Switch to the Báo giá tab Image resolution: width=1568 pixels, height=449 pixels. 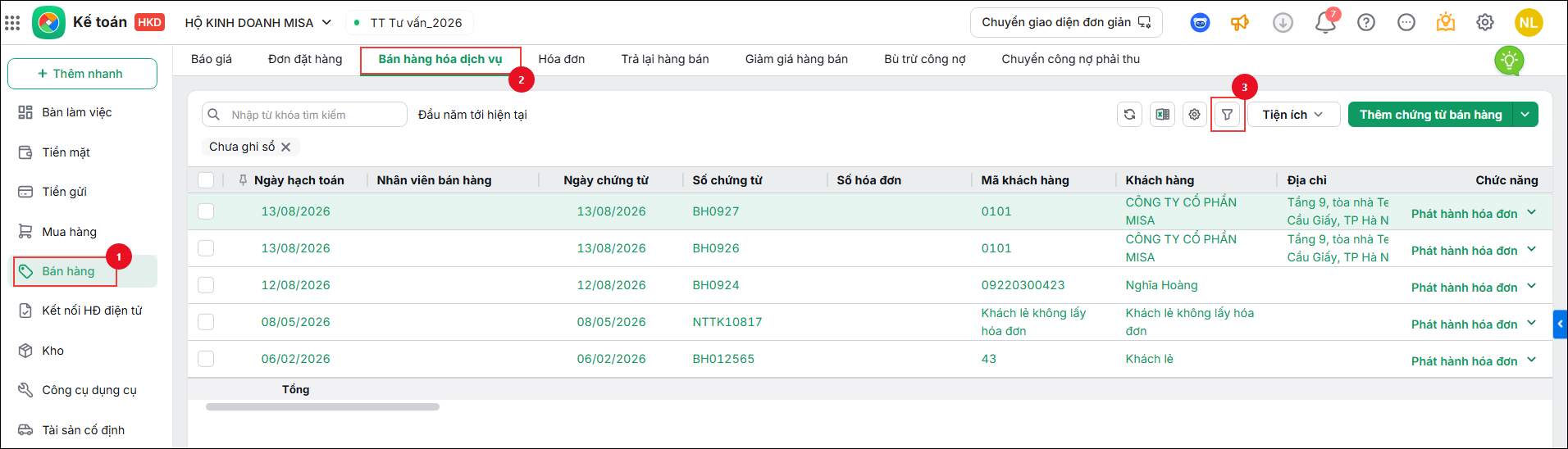pyautogui.click(x=212, y=59)
